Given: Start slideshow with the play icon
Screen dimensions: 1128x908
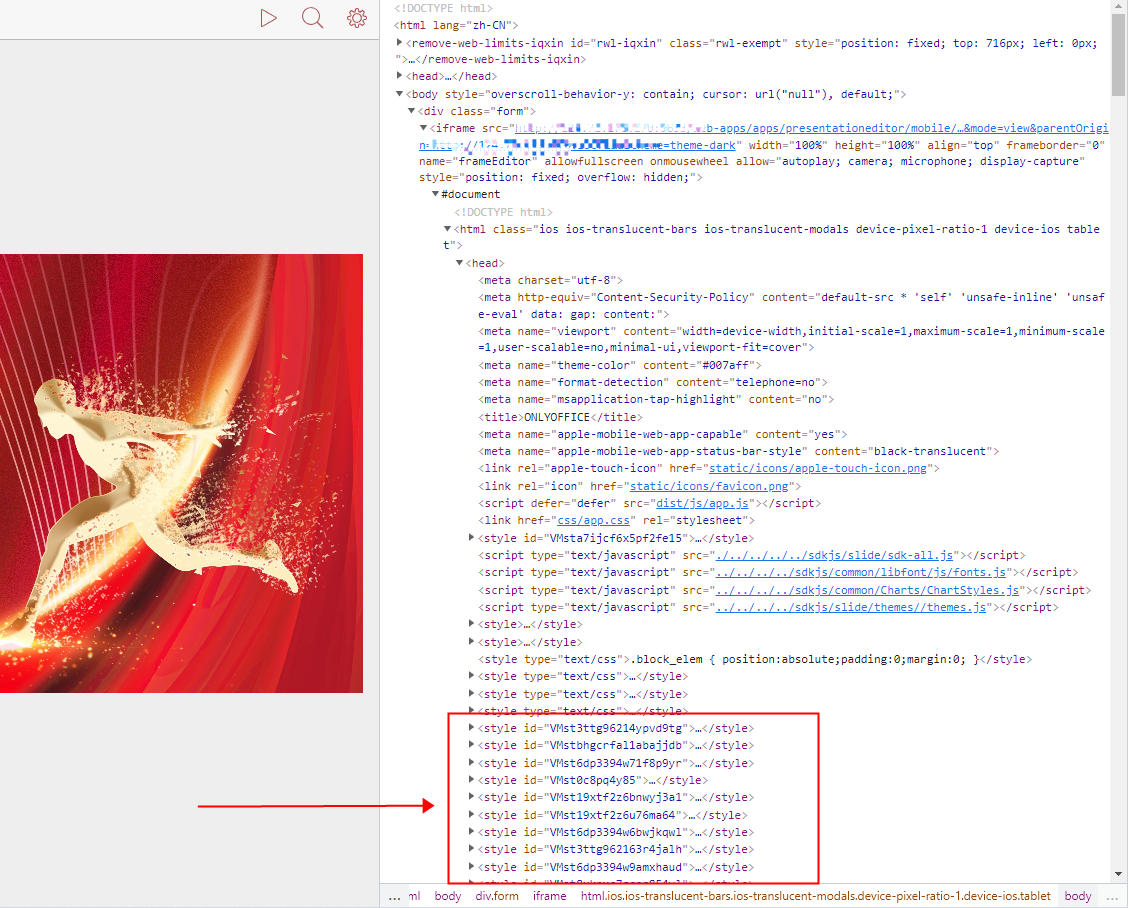Looking at the screenshot, I should 268,18.
